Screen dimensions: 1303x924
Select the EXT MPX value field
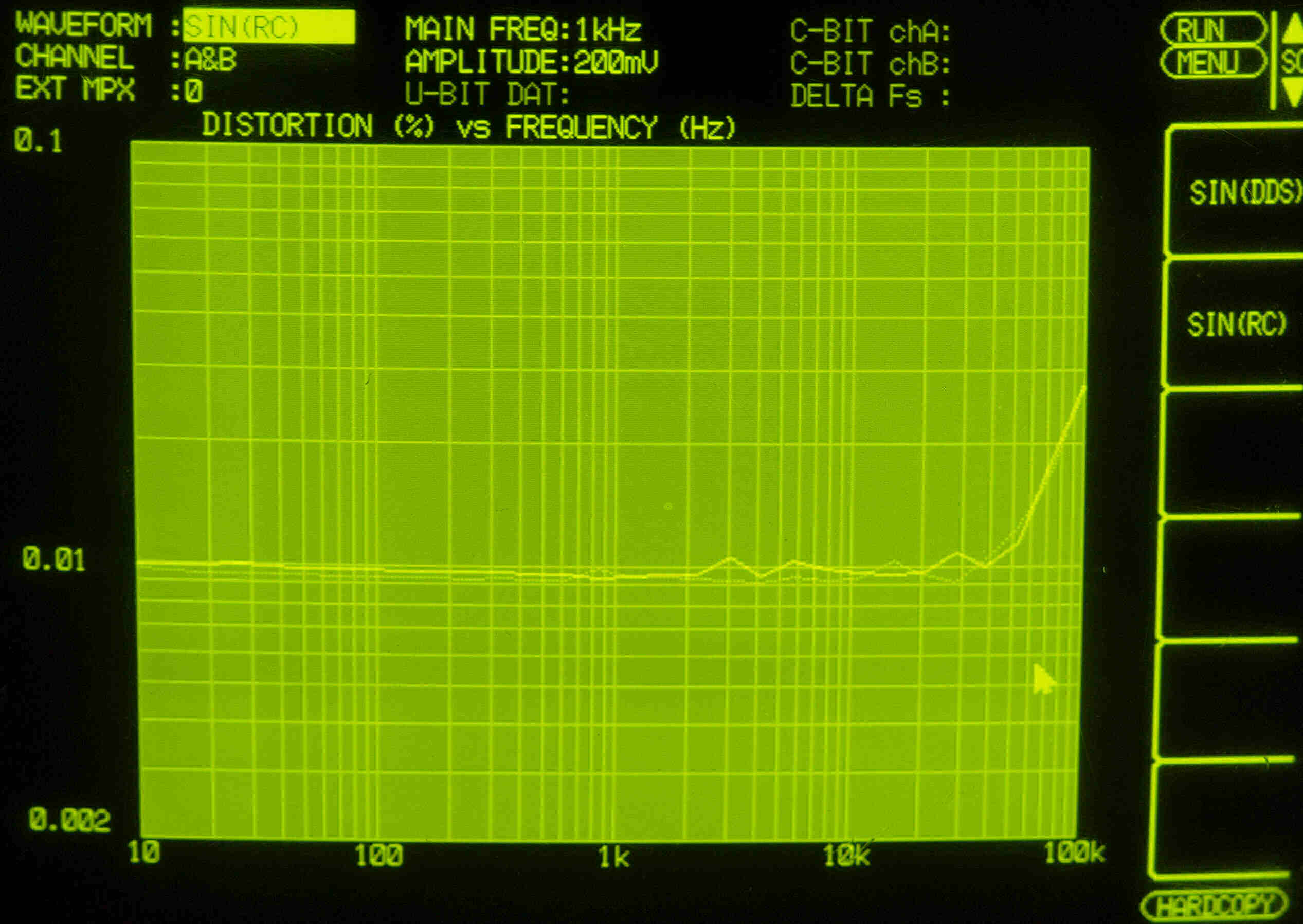coord(193,91)
